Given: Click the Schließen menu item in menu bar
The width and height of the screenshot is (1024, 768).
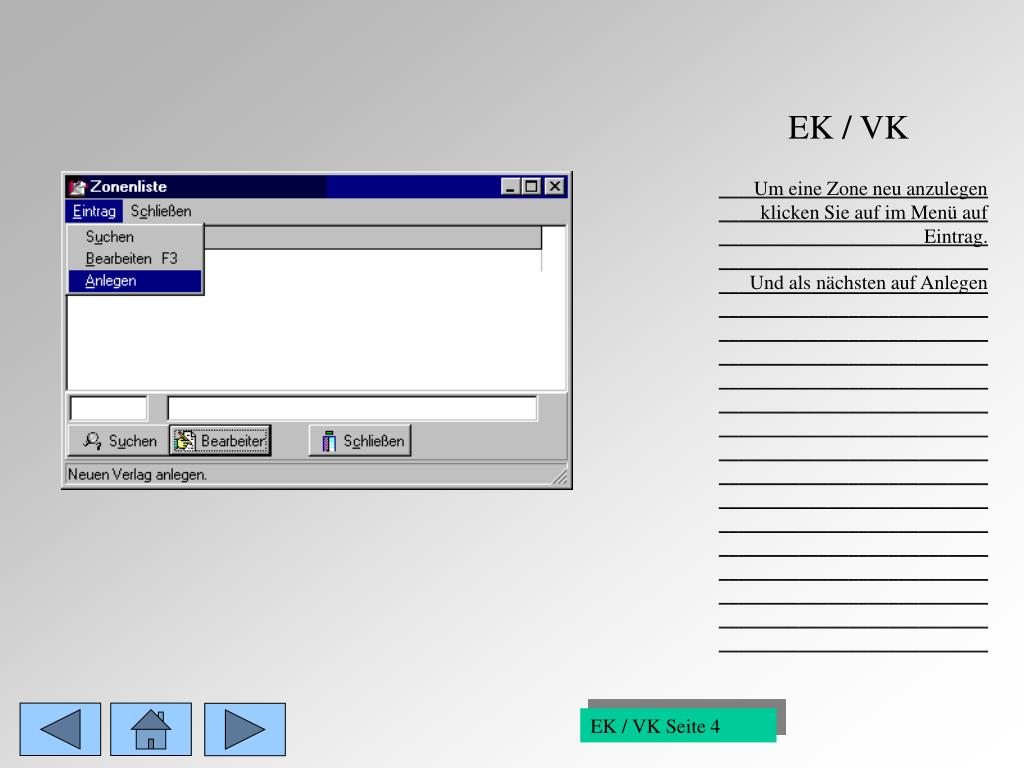Looking at the screenshot, I should click(x=161, y=211).
